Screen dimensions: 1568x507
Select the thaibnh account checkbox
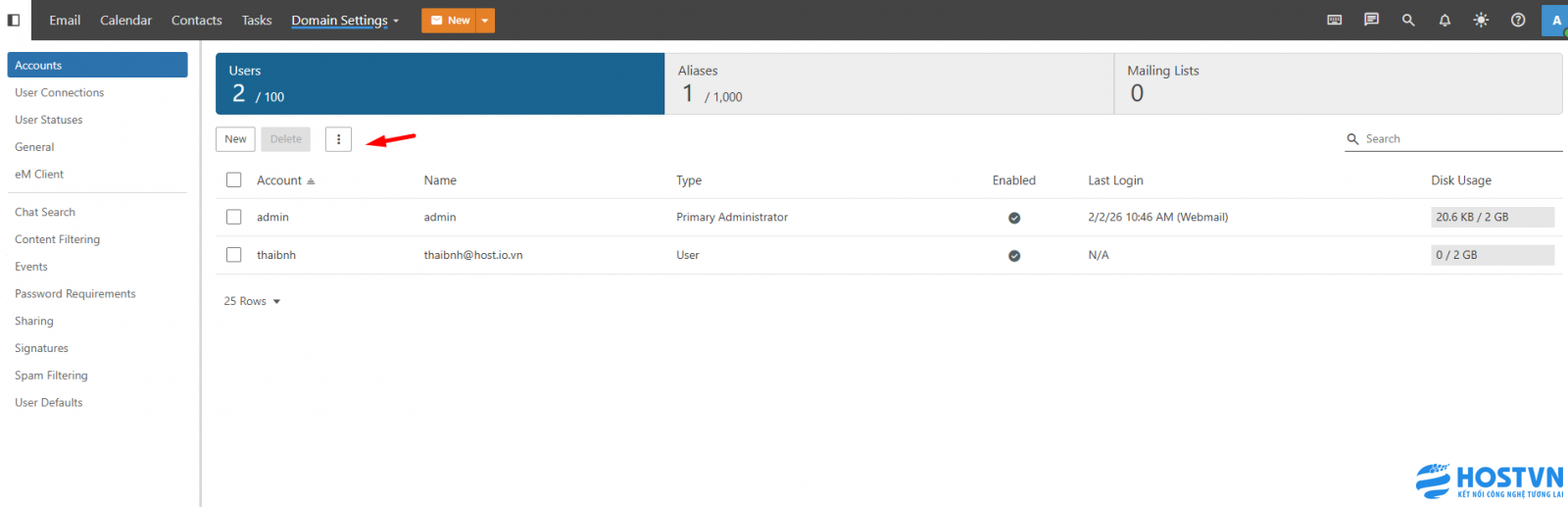point(233,255)
